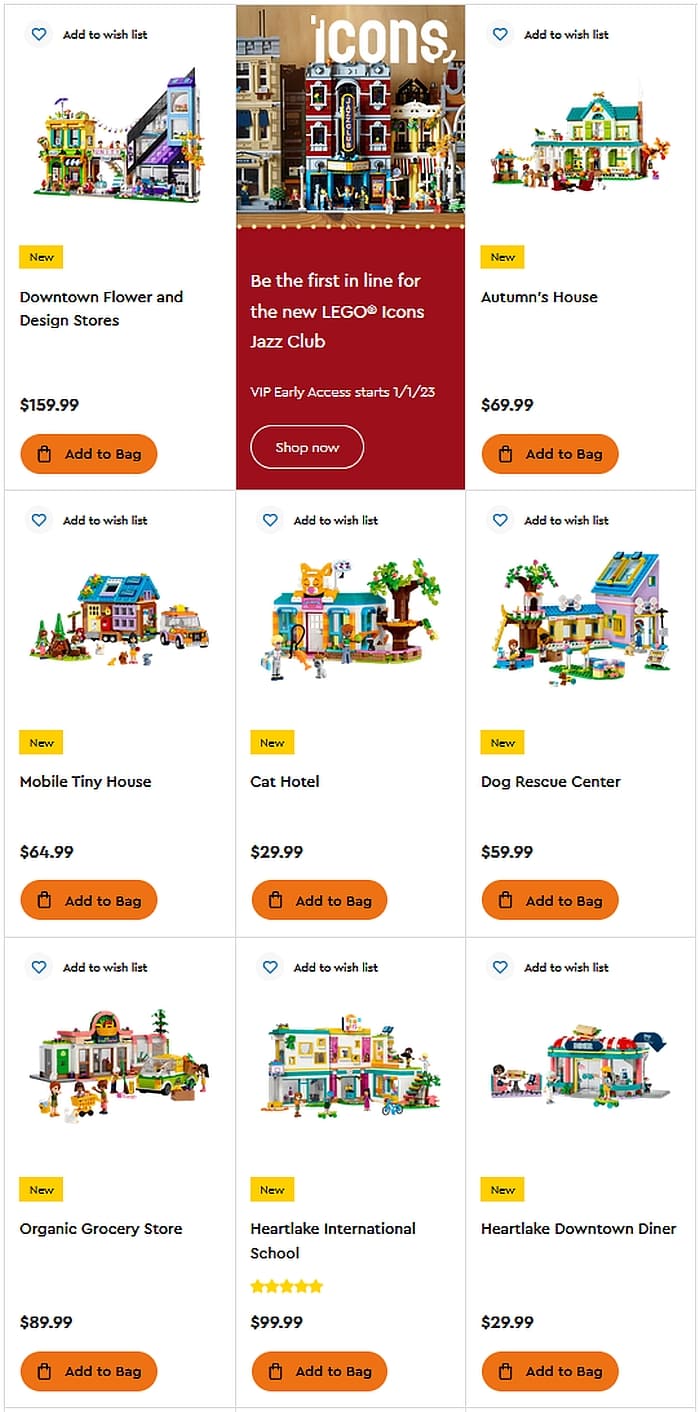Click heart icon for Heartlake International School
Image resolution: width=700 pixels, height=1412 pixels.
click(270, 967)
